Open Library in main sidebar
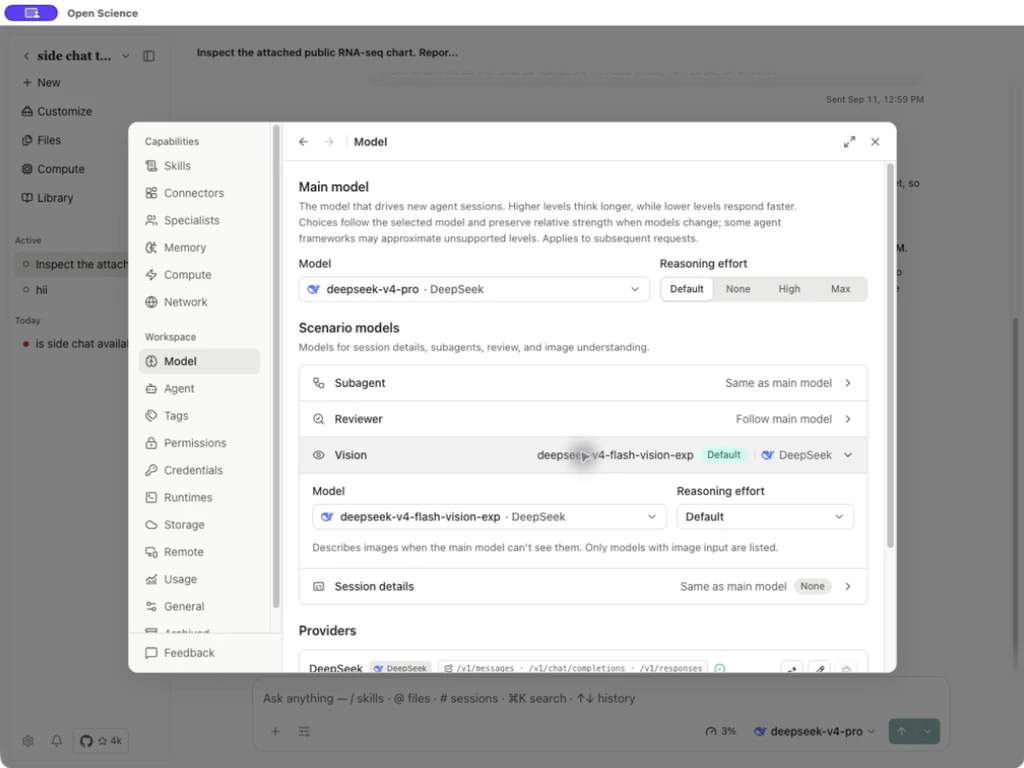This screenshot has width=1024, height=768. [x=47, y=197]
